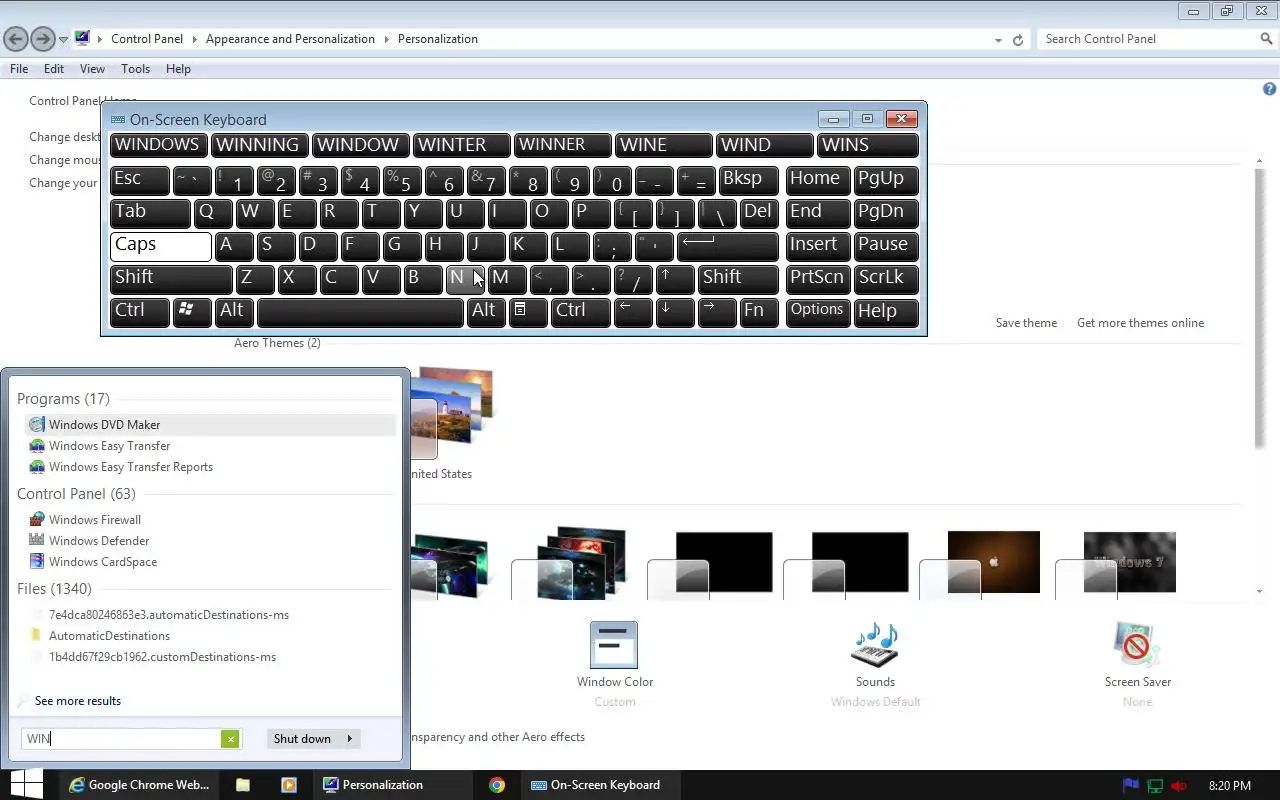Click the Chrome icon on the taskbar

click(x=497, y=785)
